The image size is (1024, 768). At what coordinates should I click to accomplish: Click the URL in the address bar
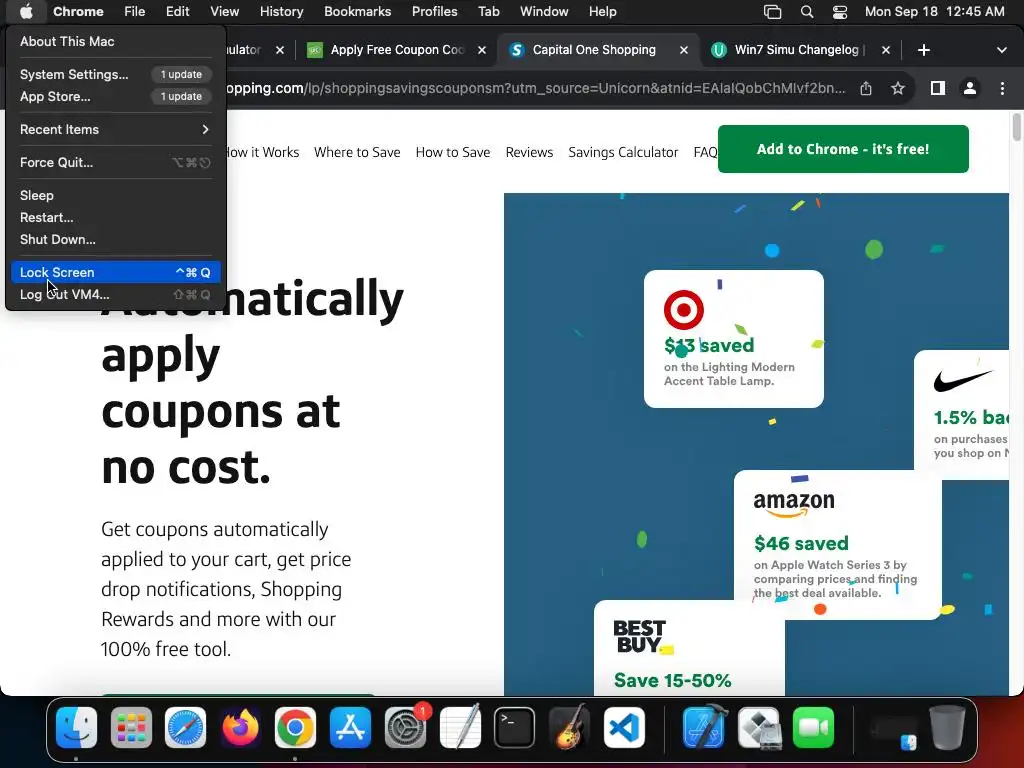[536, 88]
